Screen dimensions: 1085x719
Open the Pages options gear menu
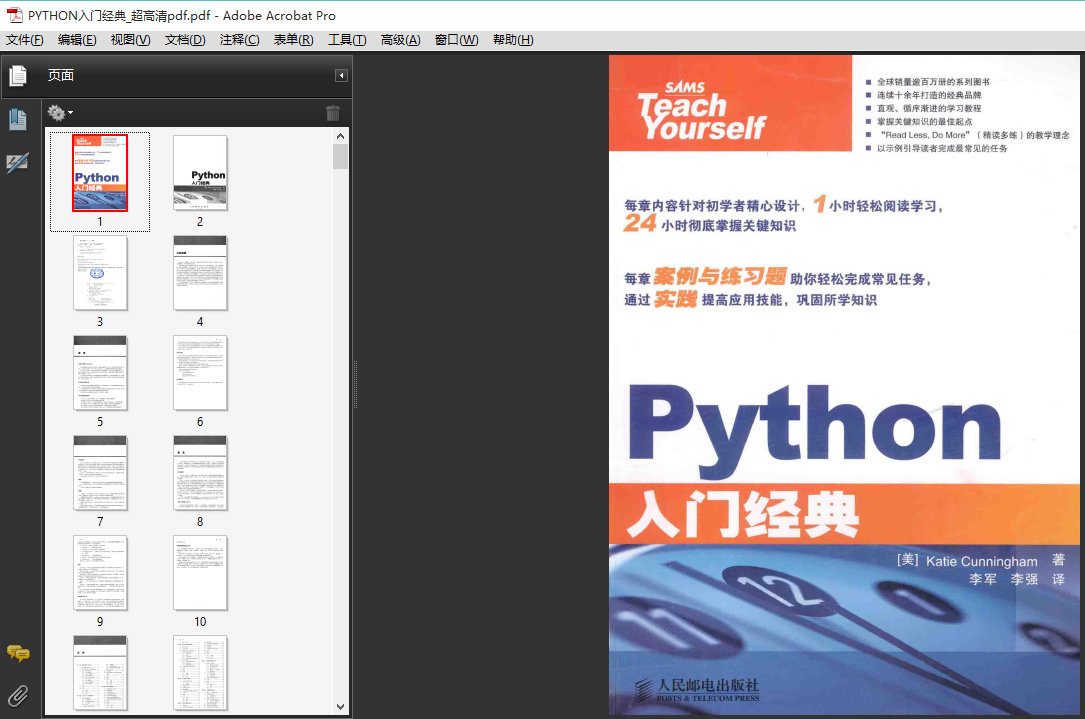click(x=60, y=112)
